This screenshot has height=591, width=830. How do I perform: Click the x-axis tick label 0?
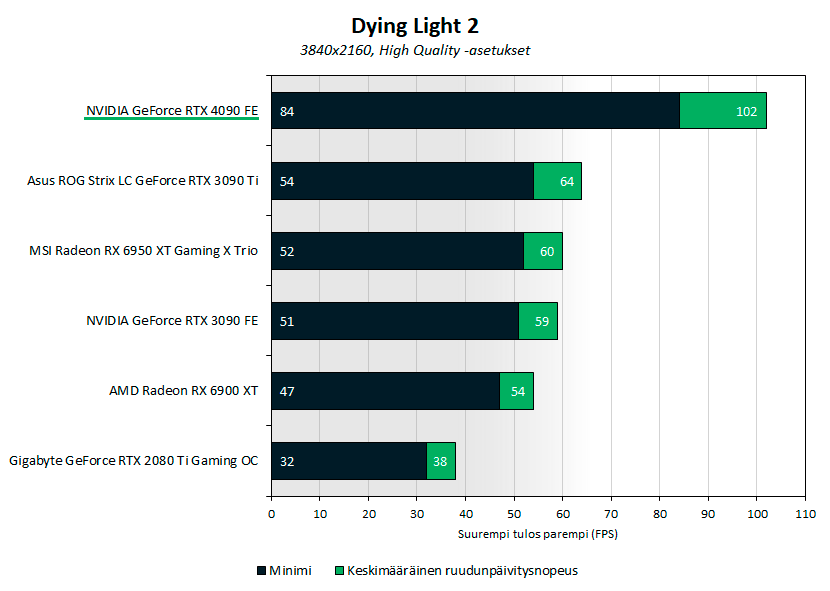[272, 514]
